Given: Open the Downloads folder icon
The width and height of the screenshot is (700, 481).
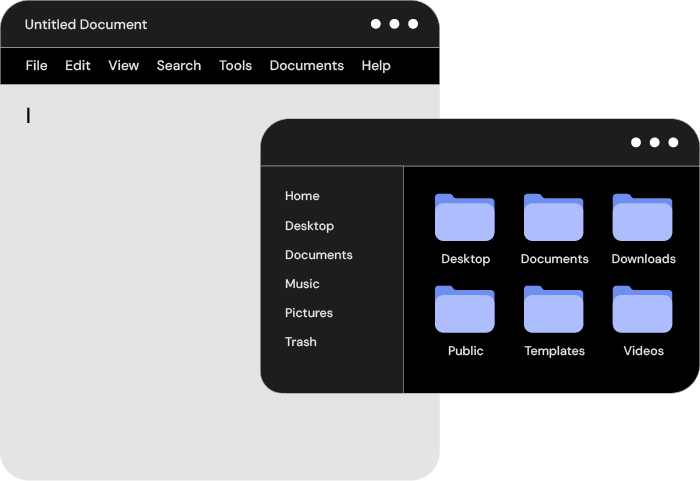Looking at the screenshot, I should [x=643, y=218].
